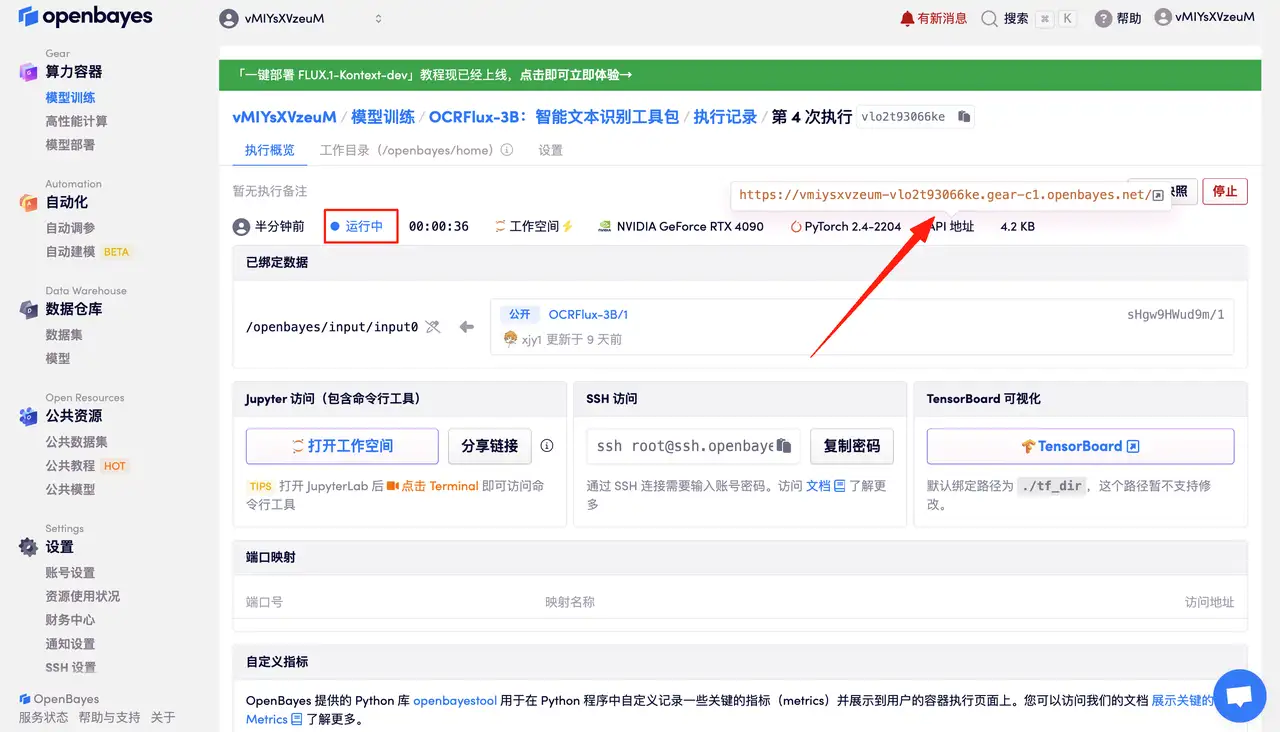
Task: Click 模型训练 breadcrumb link
Action: coord(383,117)
